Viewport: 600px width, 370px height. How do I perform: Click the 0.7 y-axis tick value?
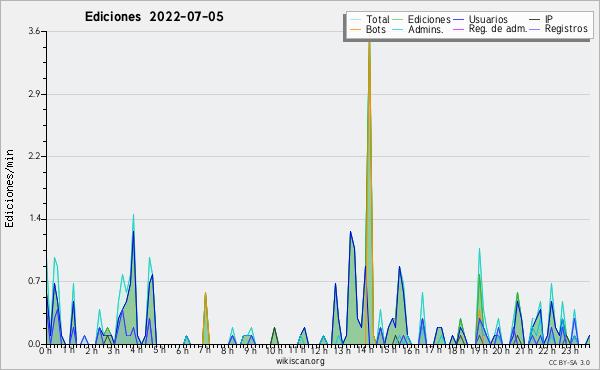point(34,282)
